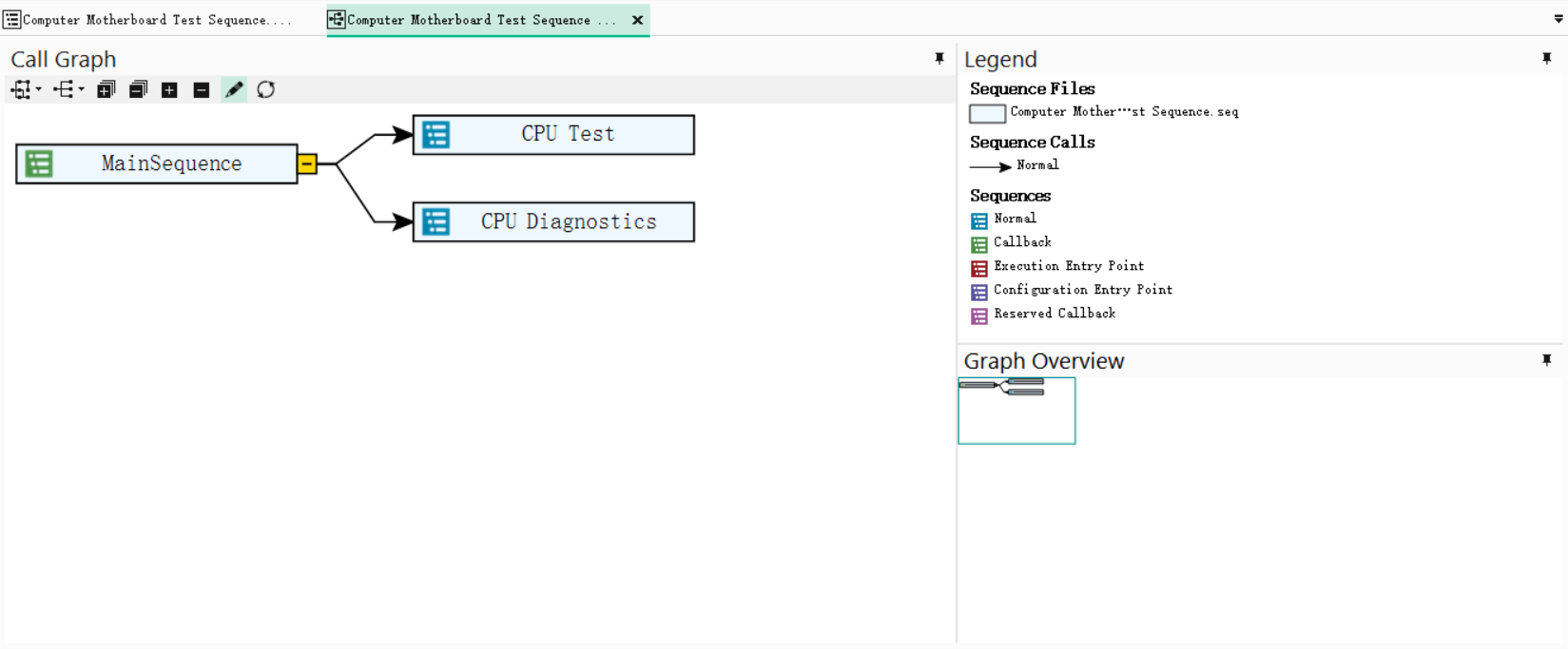Click the Collapse All nodes icon

coord(138,89)
